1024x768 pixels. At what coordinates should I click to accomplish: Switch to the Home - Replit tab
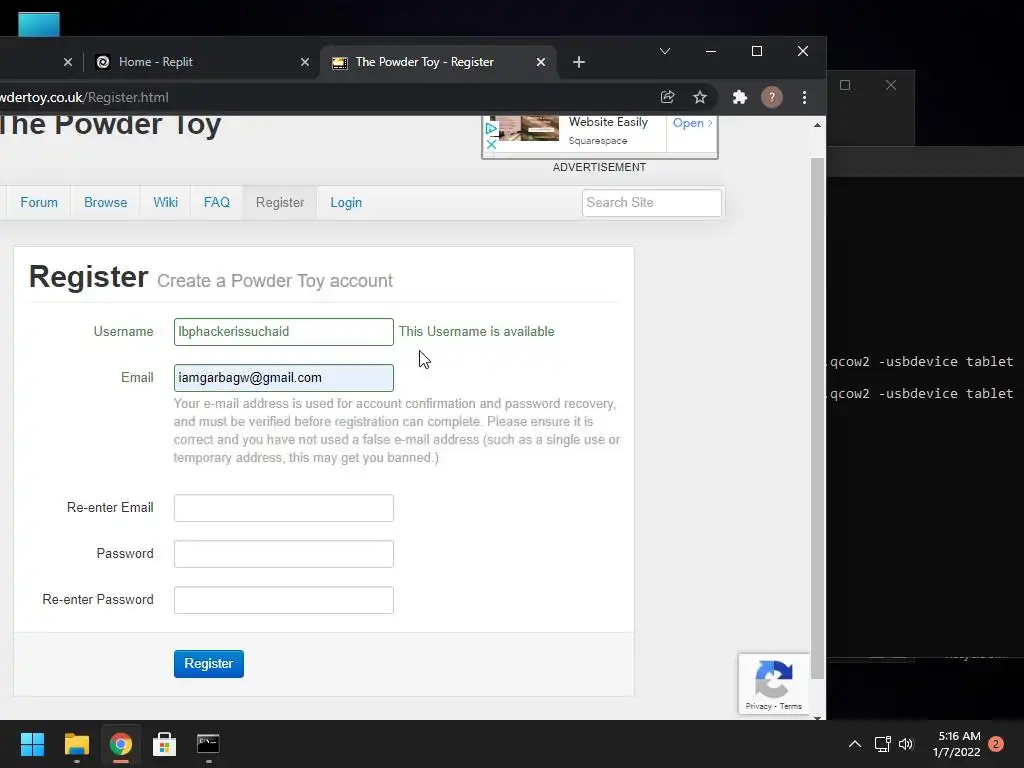click(199, 62)
